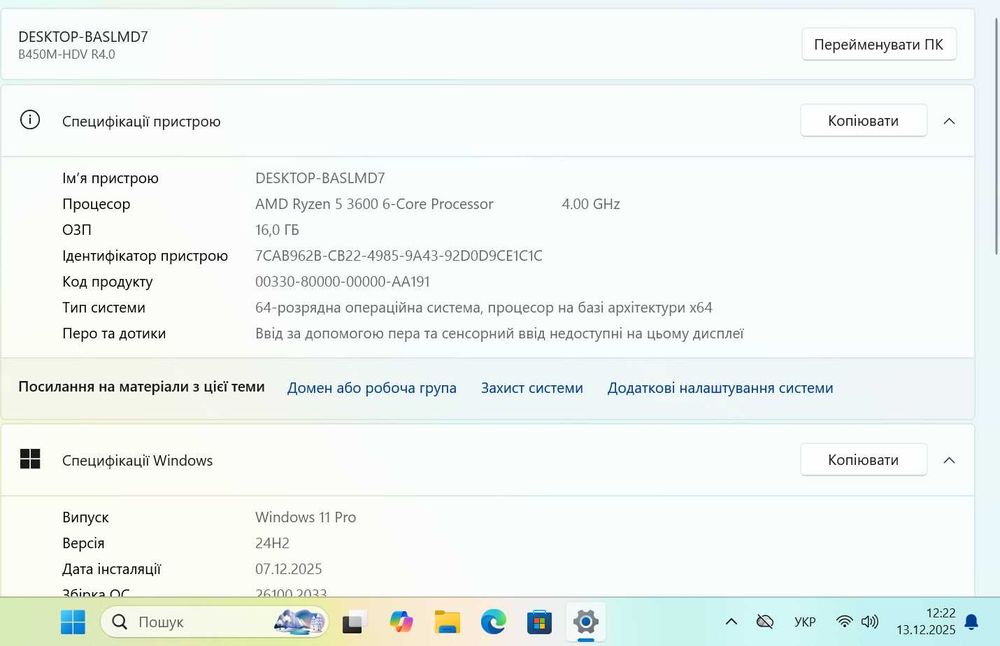Click the Пошук search box
This screenshot has width=1000, height=646.
coord(214,622)
